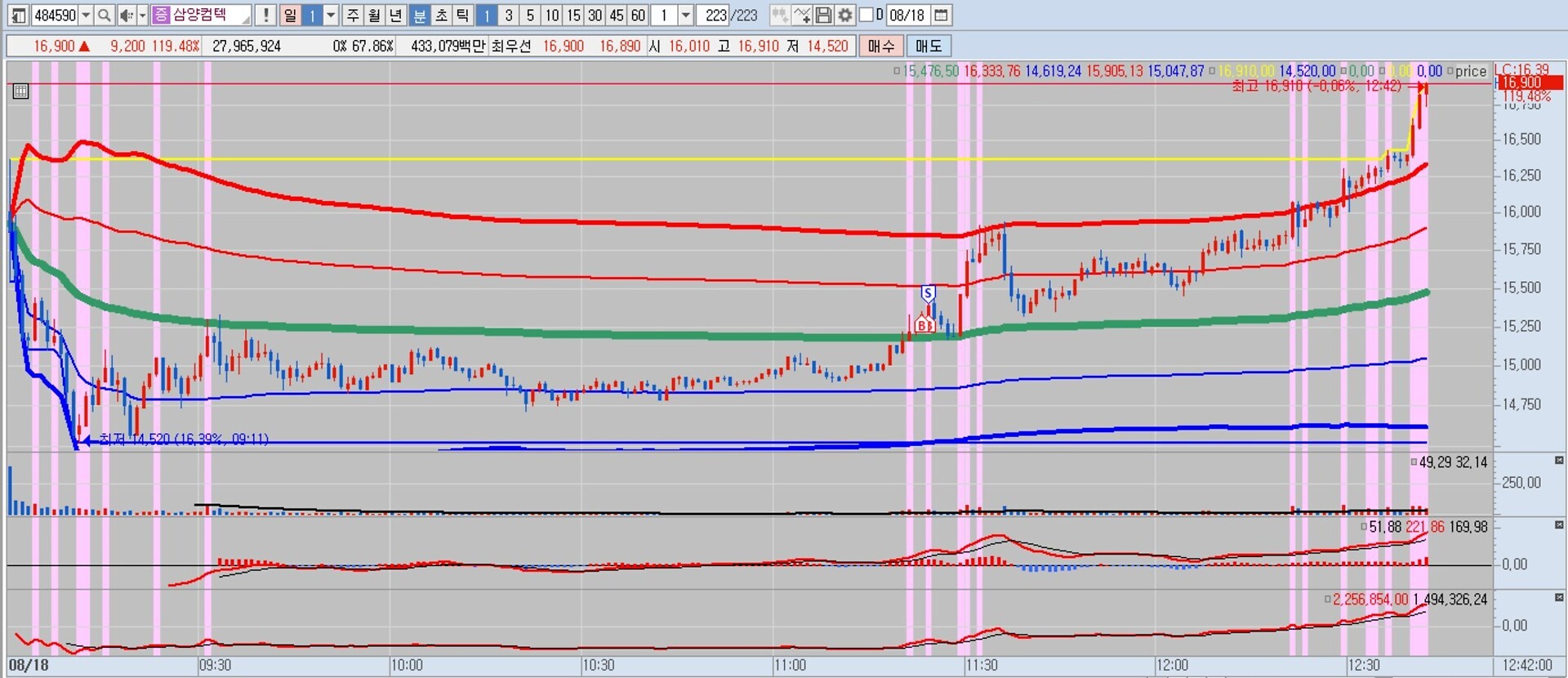Expand the speaker options dropdown arrow
1568x678 pixels.
tap(142, 15)
